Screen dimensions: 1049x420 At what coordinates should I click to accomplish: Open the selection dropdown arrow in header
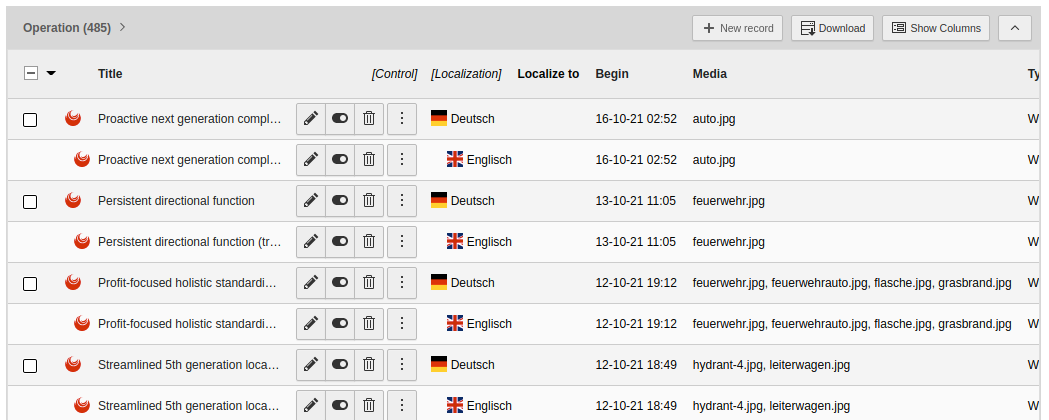(51, 74)
